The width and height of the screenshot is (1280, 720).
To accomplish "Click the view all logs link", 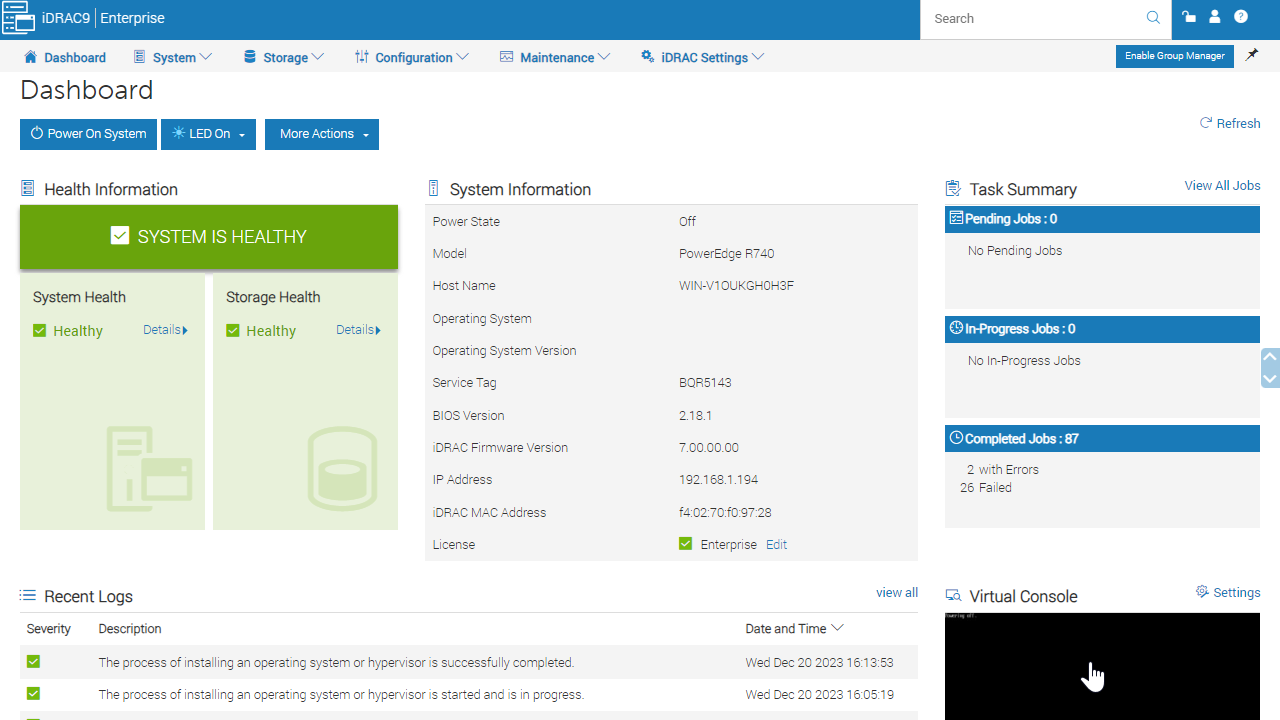I will [x=897, y=593].
